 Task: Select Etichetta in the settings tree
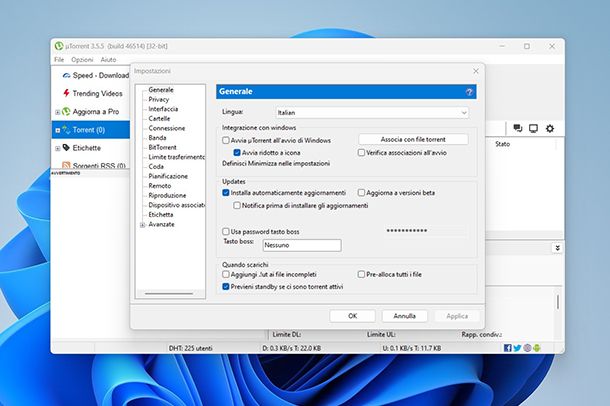pos(161,215)
